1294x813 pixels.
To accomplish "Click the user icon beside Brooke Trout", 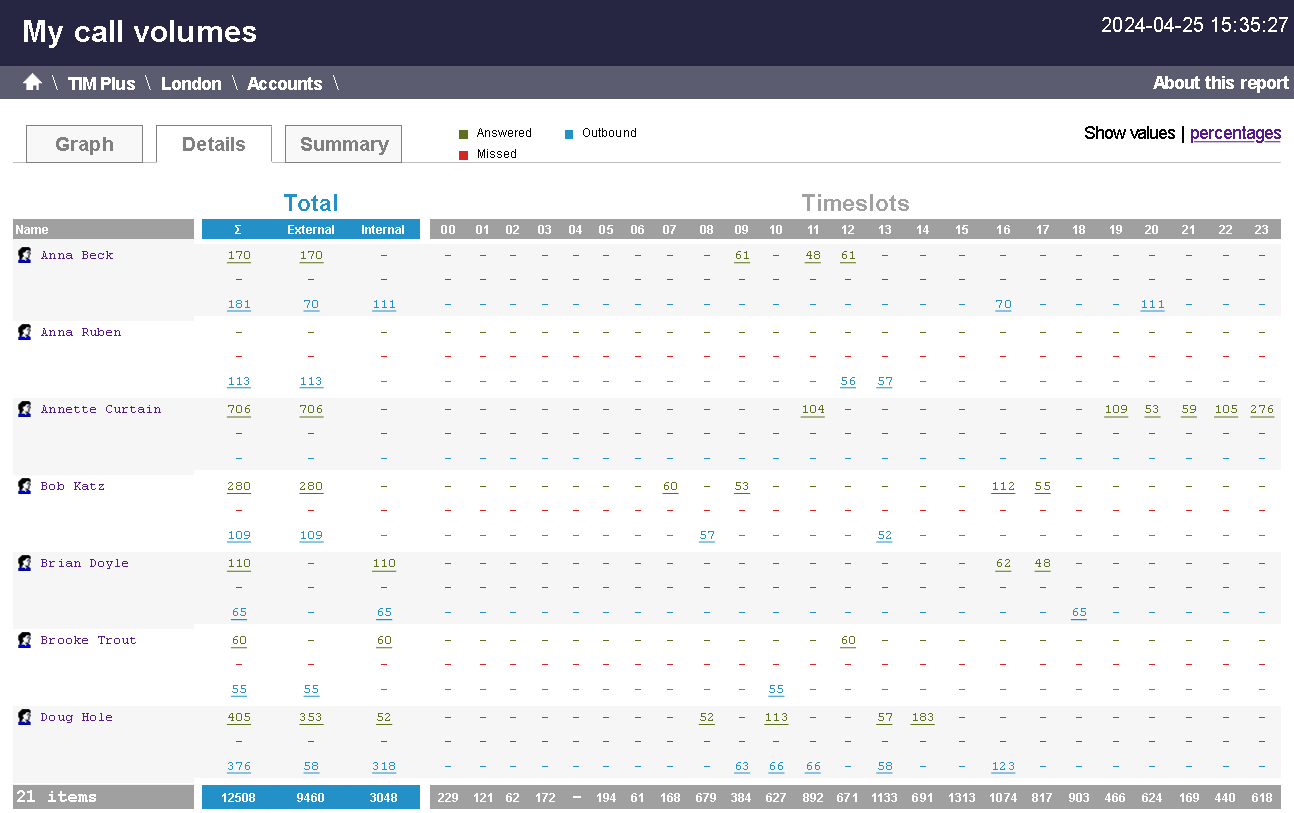I will click(25, 641).
